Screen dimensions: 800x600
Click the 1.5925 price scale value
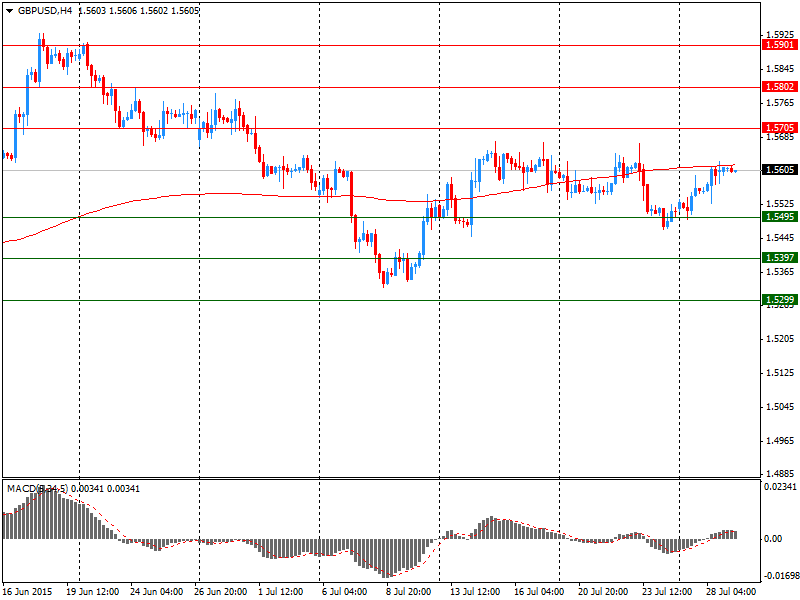(x=781, y=35)
